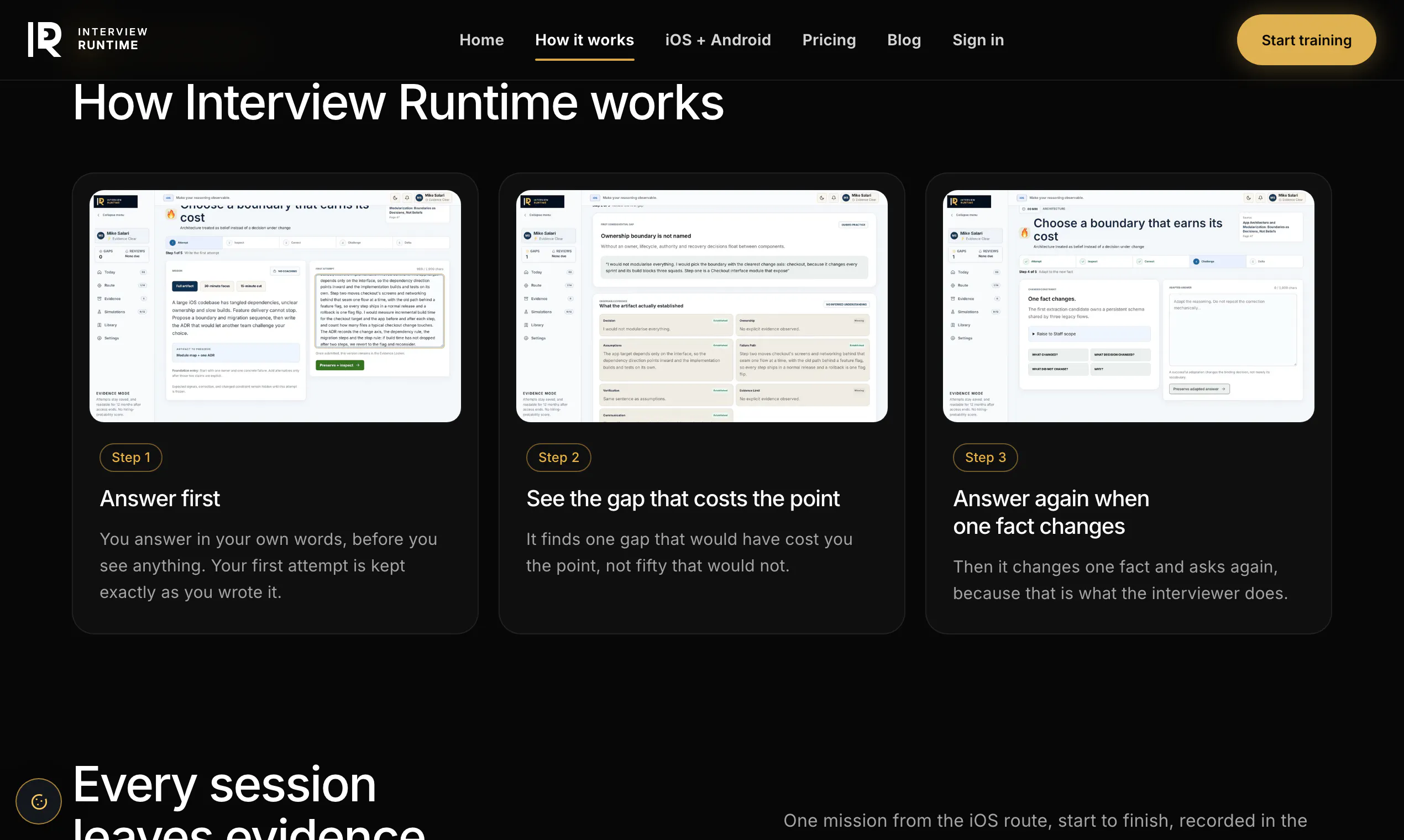1404x840 pixels.
Task: Select the How it works nav item
Action: pyautogui.click(x=584, y=40)
